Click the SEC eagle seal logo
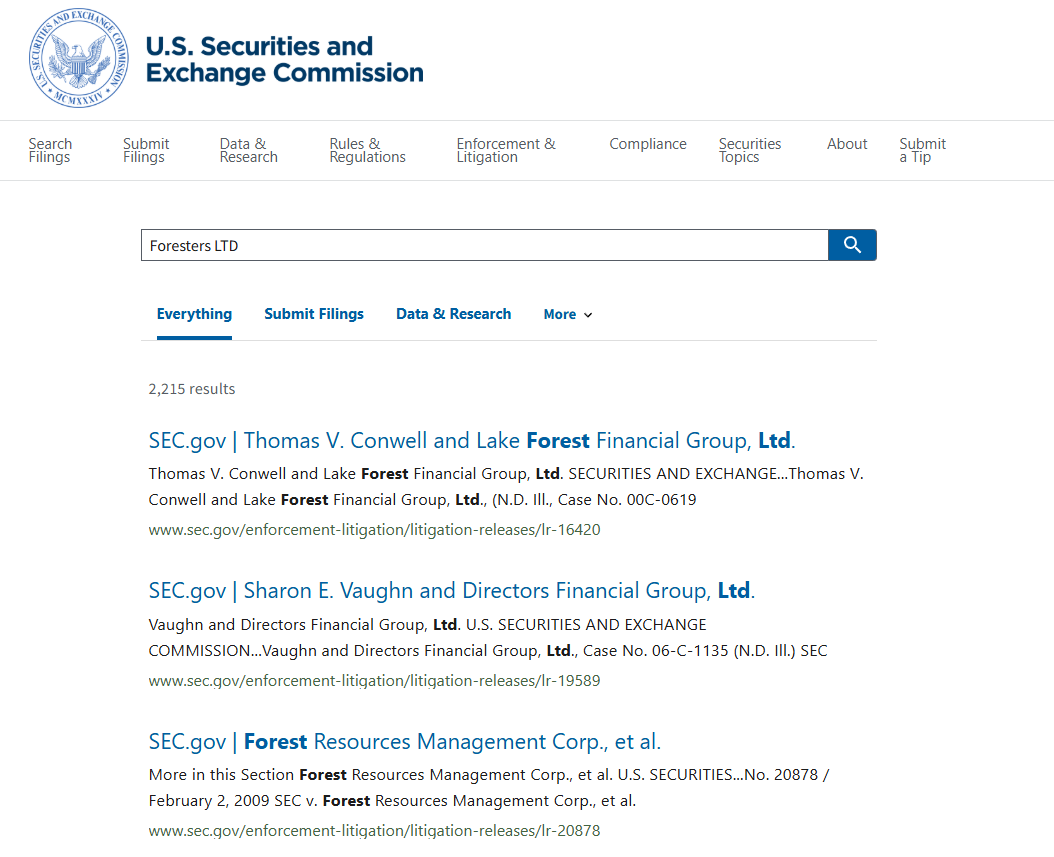The image size is (1054, 857). (x=79, y=59)
